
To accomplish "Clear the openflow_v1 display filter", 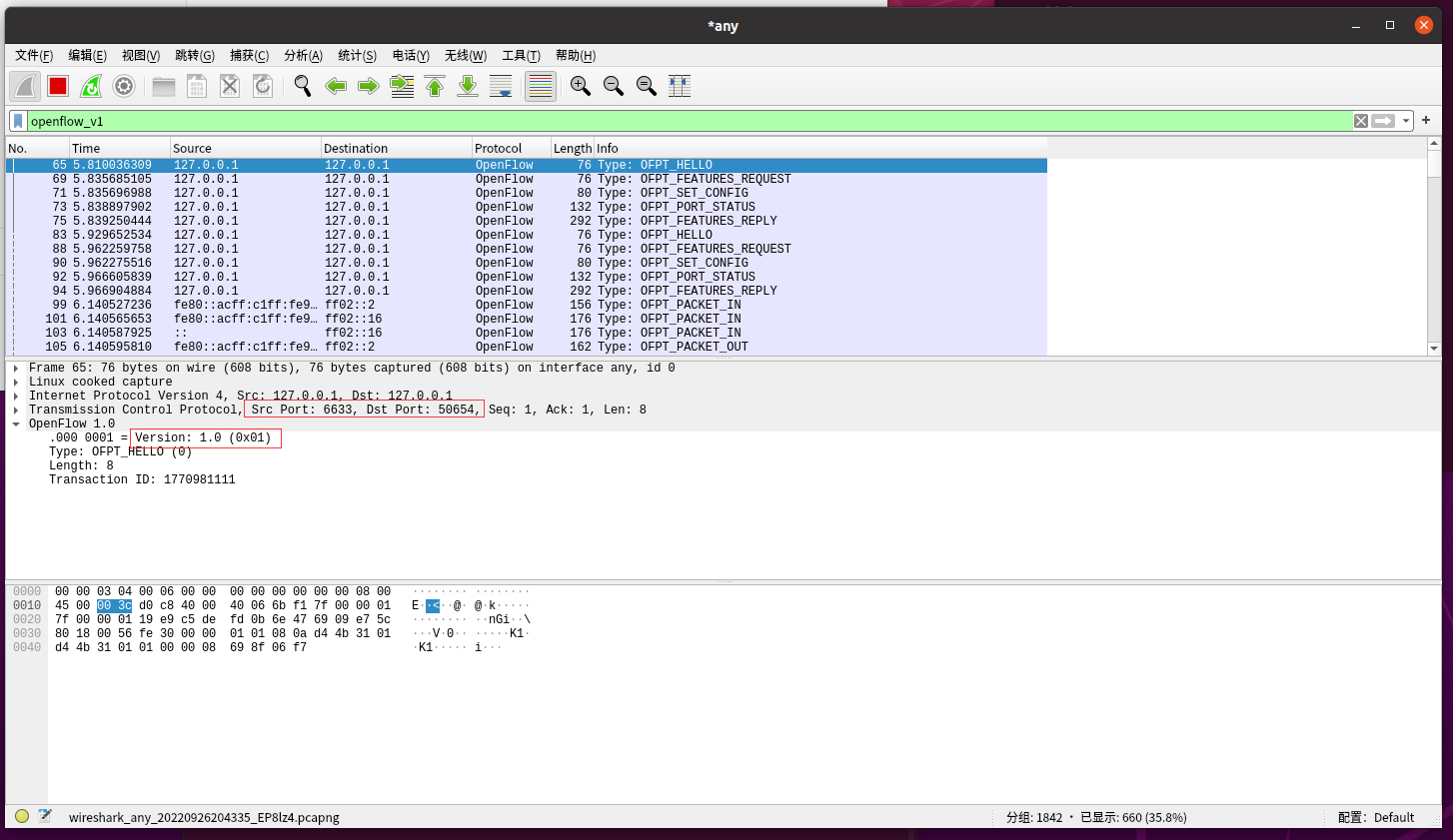I will 1361,121.
